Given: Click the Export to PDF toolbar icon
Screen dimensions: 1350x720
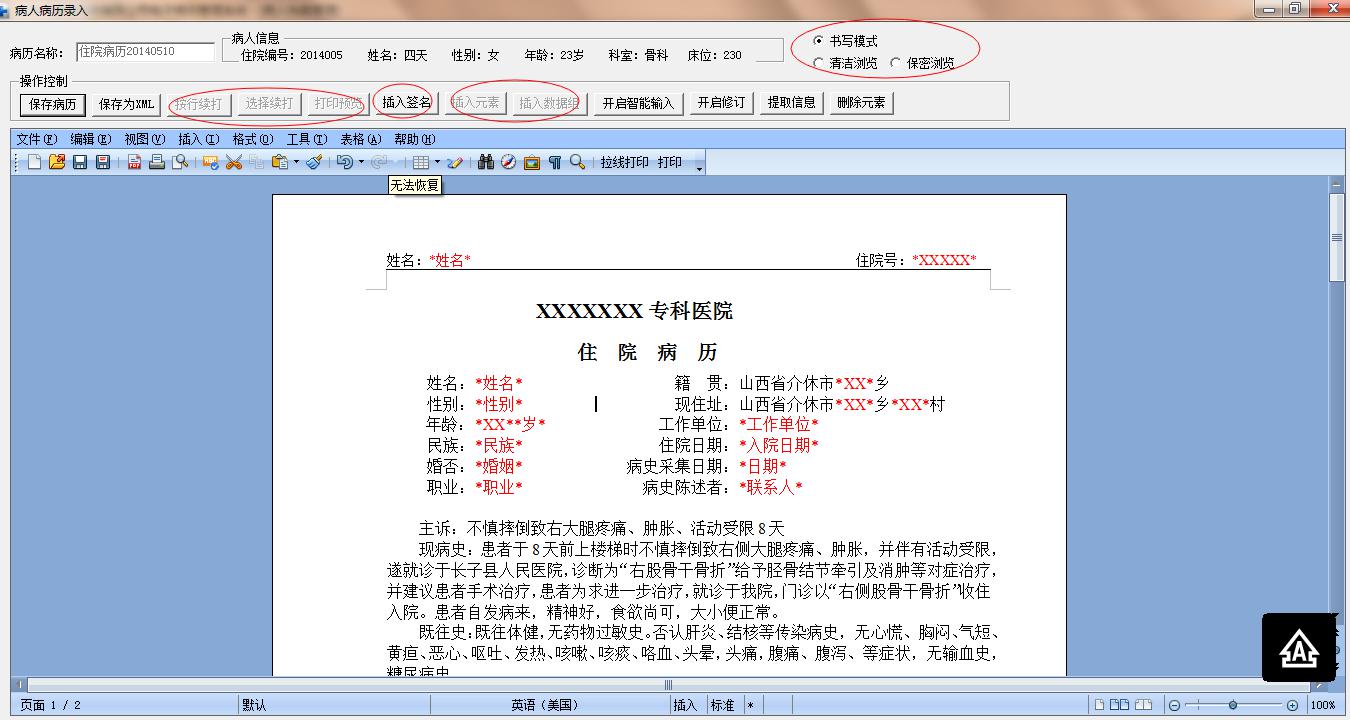Looking at the screenshot, I should pos(134,162).
